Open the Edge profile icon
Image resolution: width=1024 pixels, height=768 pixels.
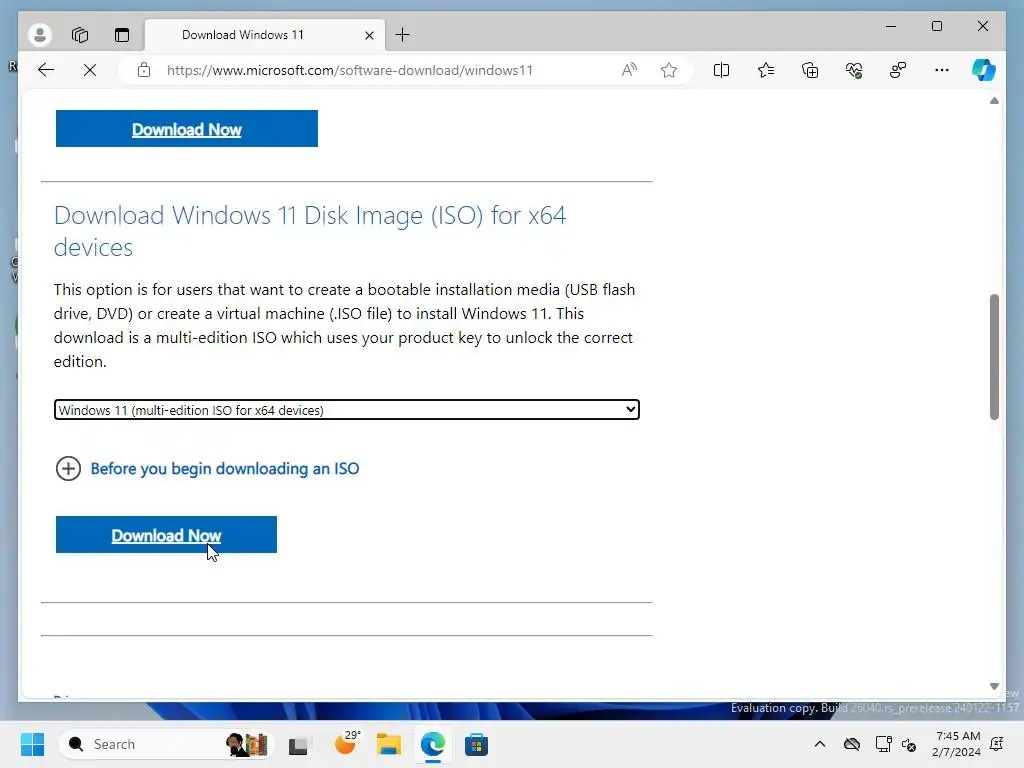(40, 35)
